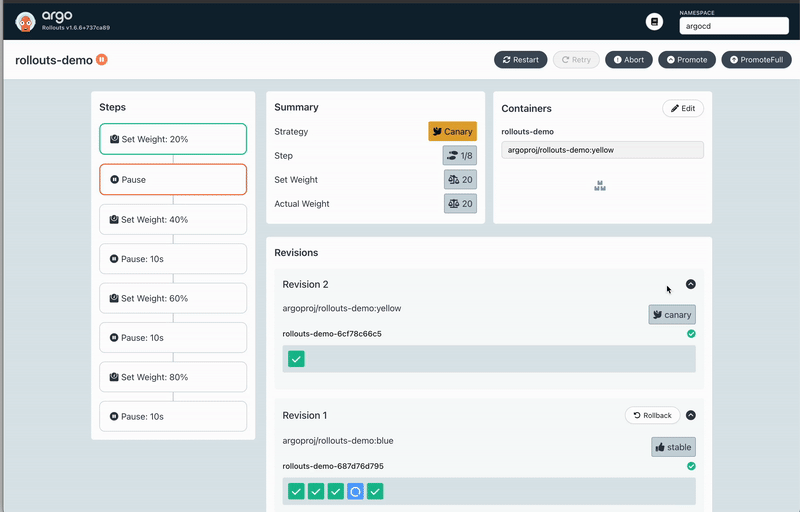Viewport: 800px width, 512px height.
Task: Click the rollouts-demo-687d76d795 replica set name
Action: [333, 466]
